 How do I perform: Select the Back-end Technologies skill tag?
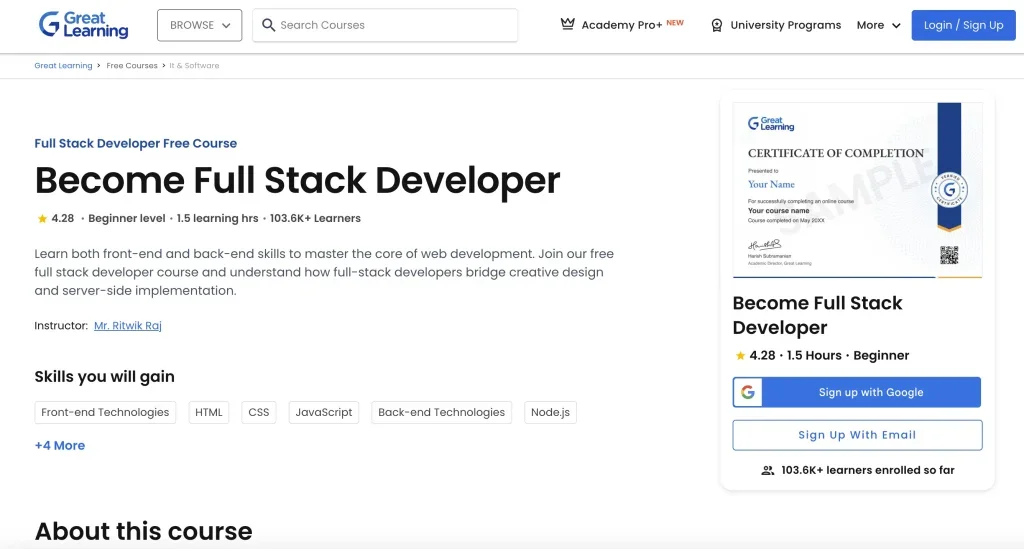[x=441, y=413]
